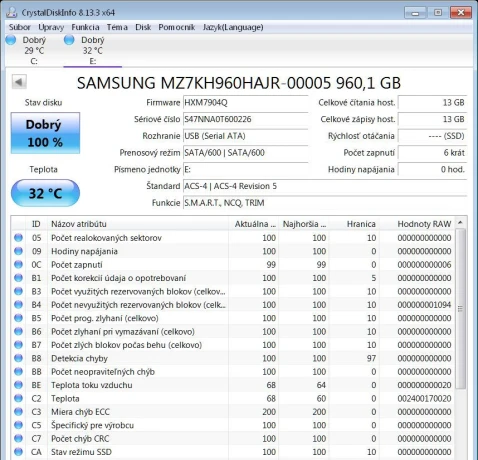Go to previous disk with left arrow
Viewport: 478px width, 460px height.
pyautogui.click(x=19, y=82)
